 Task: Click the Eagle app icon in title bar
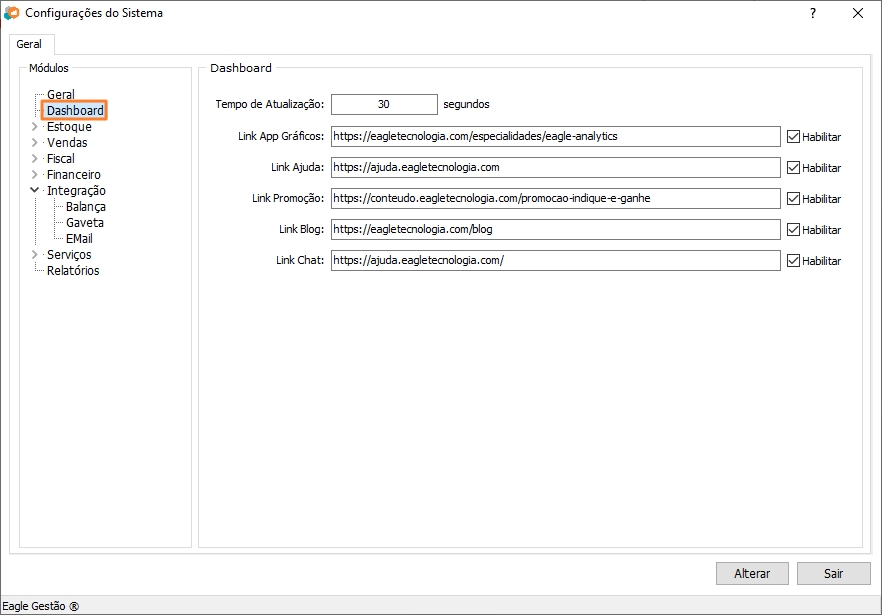pyautogui.click(x=12, y=14)
